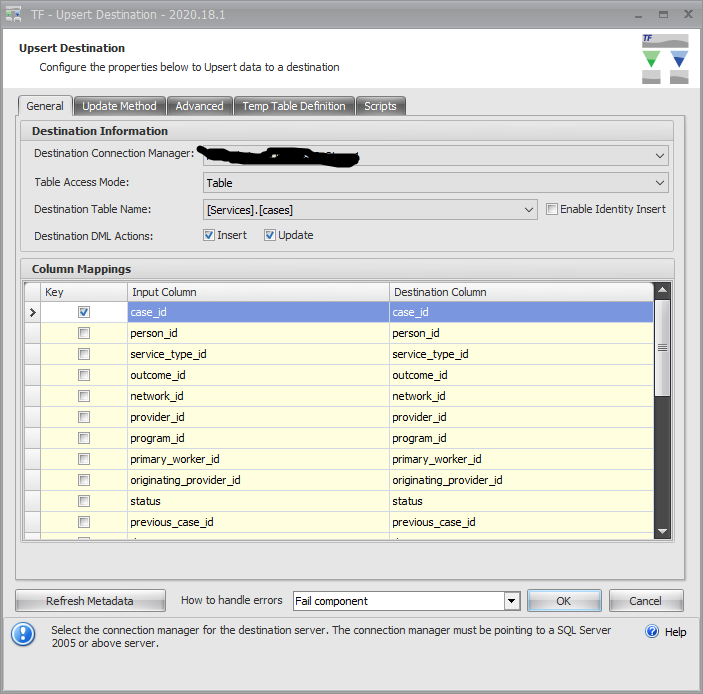Viewport: 703px width, 694px height.
Task: Open the Temp Table Definition tab
Action: click(294, 106)
